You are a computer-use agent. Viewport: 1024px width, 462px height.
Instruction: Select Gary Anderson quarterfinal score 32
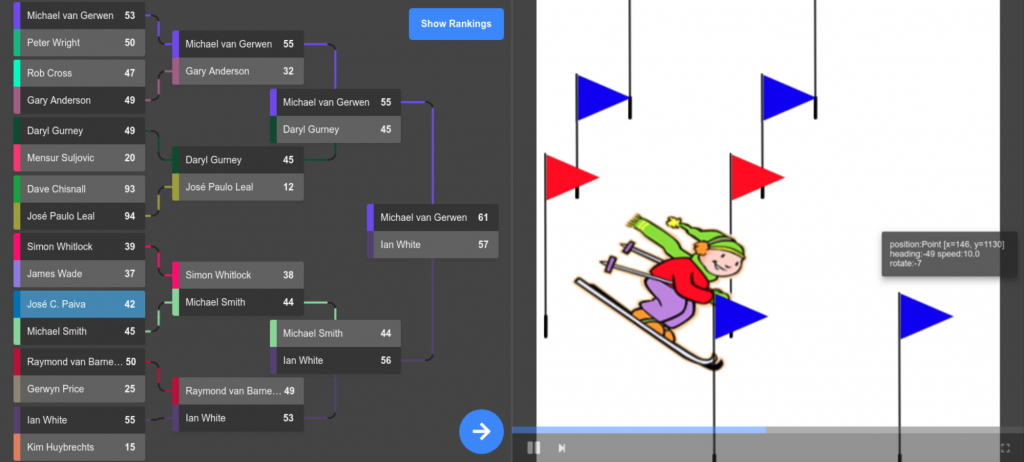(238, 71)
